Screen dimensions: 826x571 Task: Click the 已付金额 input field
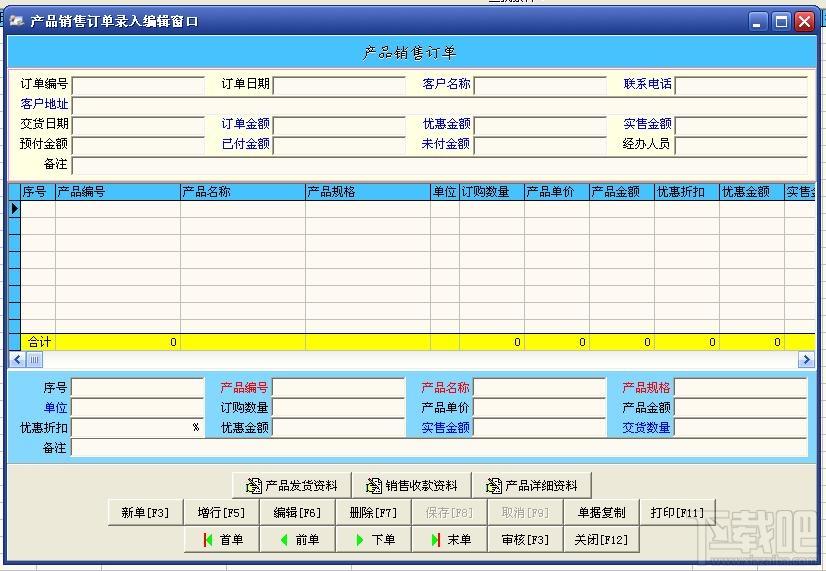pyautogui.click(x=339, y=145)
